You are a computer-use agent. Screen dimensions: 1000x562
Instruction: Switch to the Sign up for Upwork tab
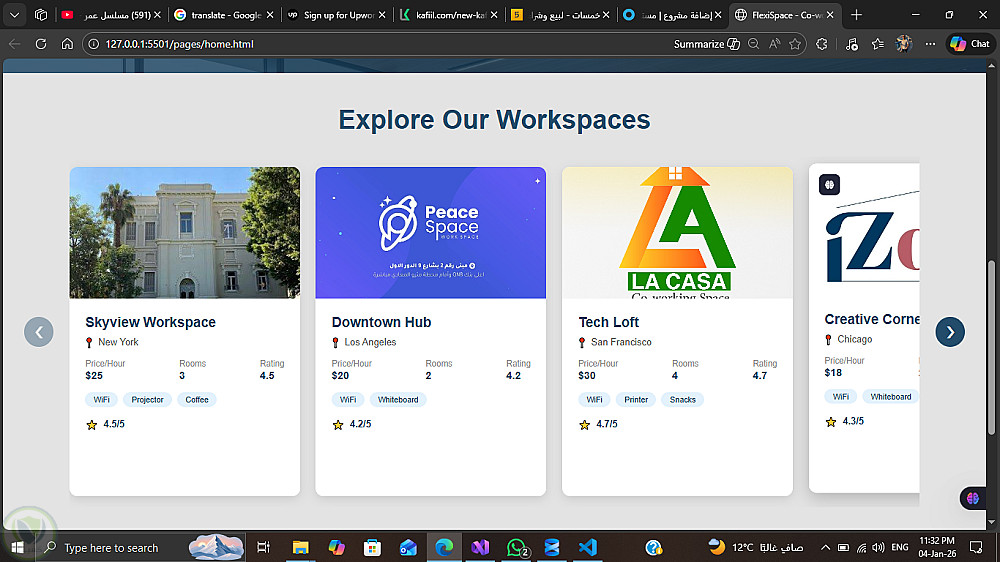pyautogui.click(x=336, y=15)
